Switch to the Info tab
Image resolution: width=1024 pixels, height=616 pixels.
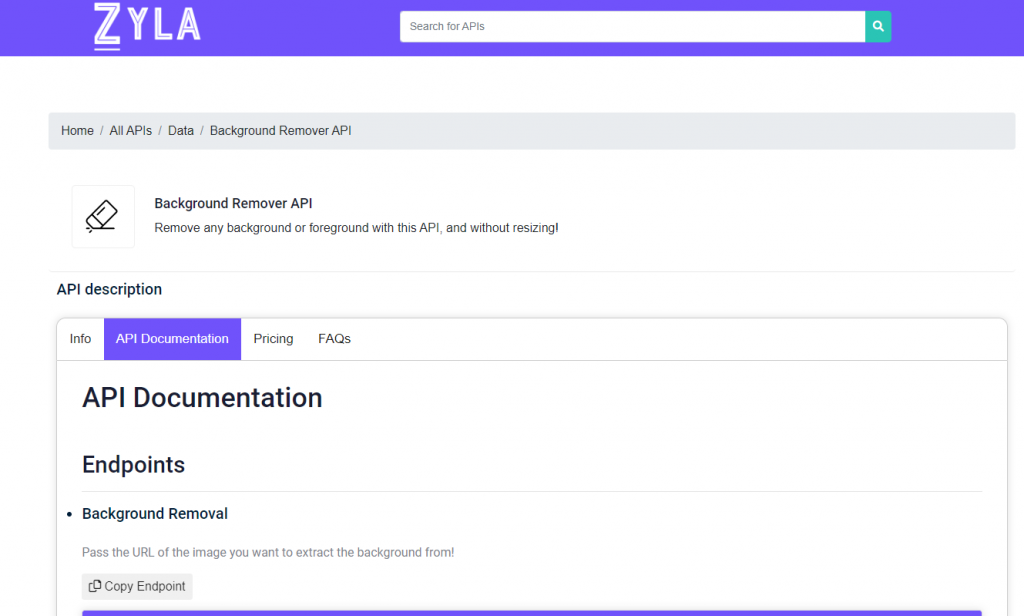point(80,338)
